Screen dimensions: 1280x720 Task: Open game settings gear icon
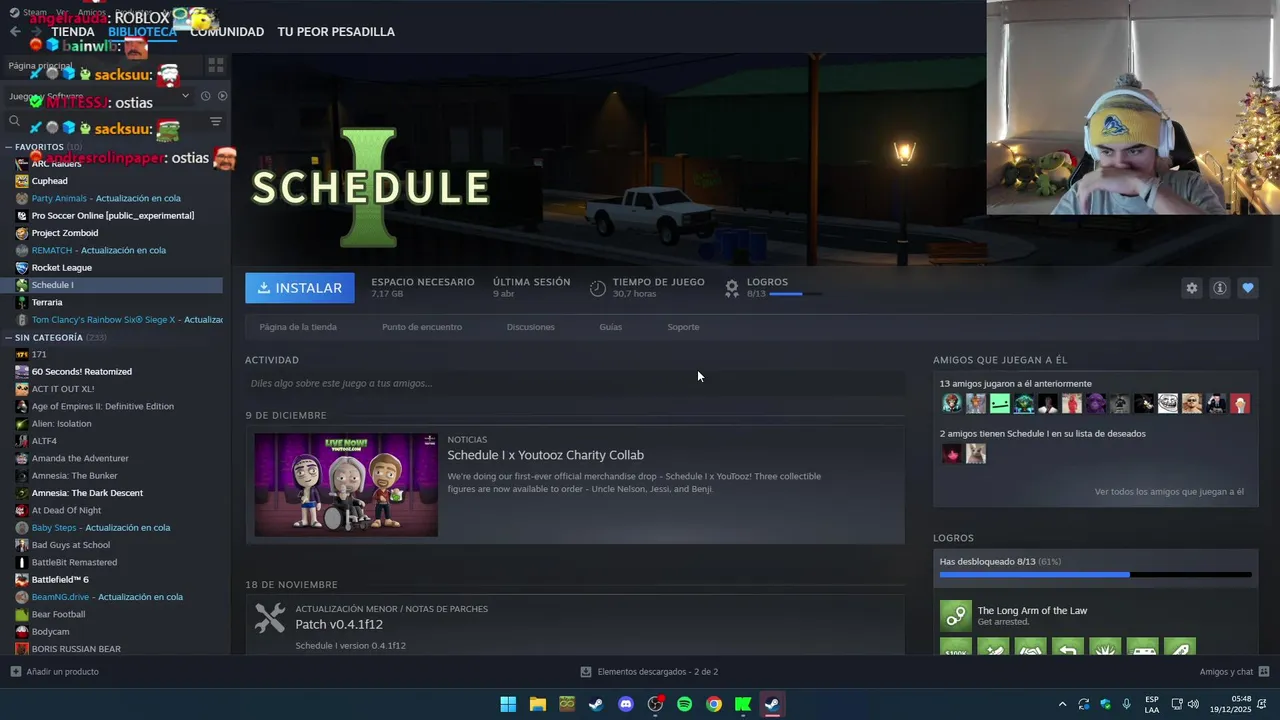tap(1191, 288)
